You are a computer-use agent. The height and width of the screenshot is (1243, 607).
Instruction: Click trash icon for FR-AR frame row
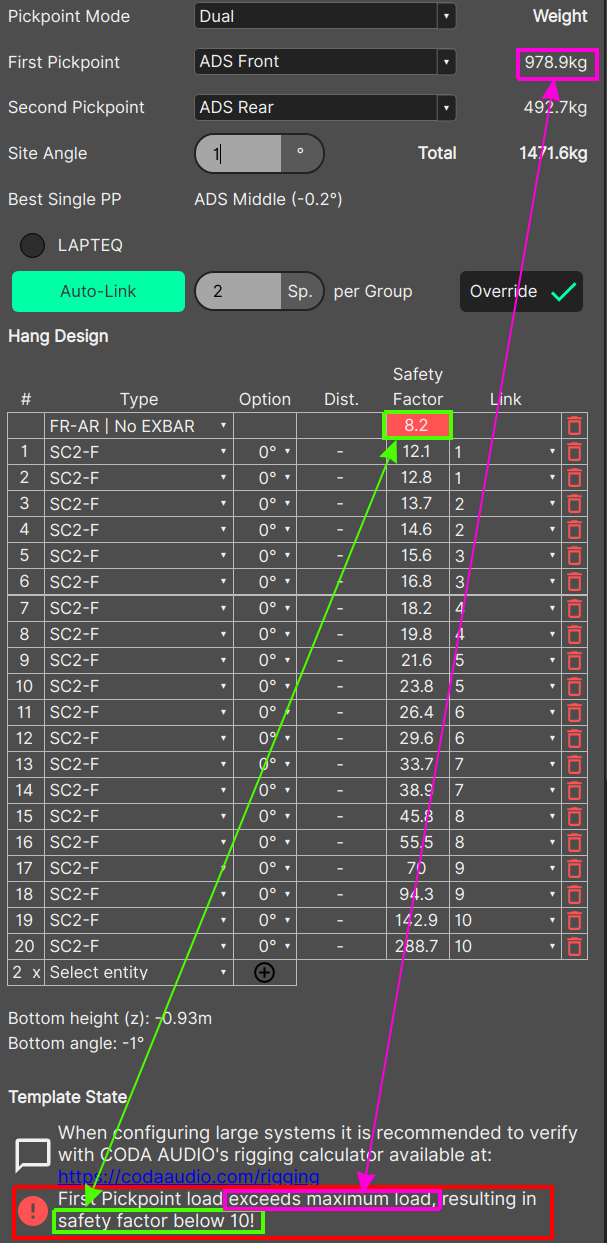574,426
